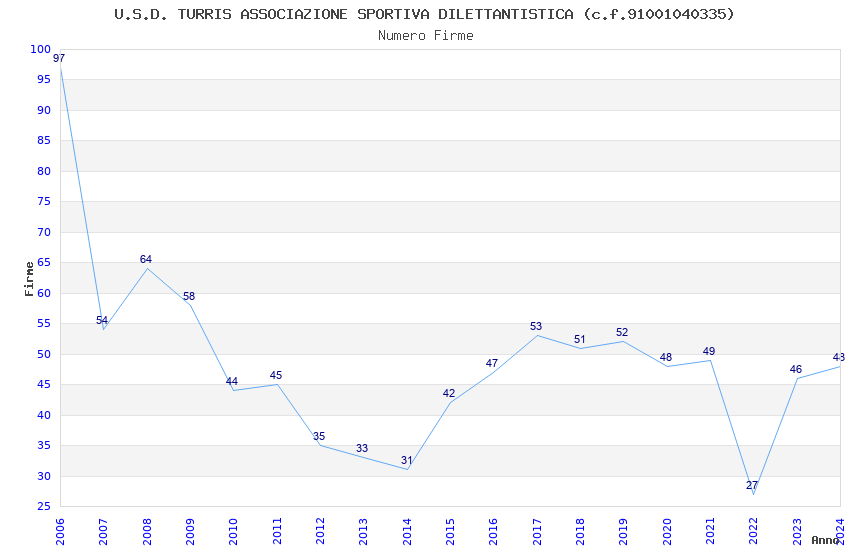Click year 2008 on the horizontal axis
Image resolution: width=850 pixels, height=550 pixels.
point(146,531)
